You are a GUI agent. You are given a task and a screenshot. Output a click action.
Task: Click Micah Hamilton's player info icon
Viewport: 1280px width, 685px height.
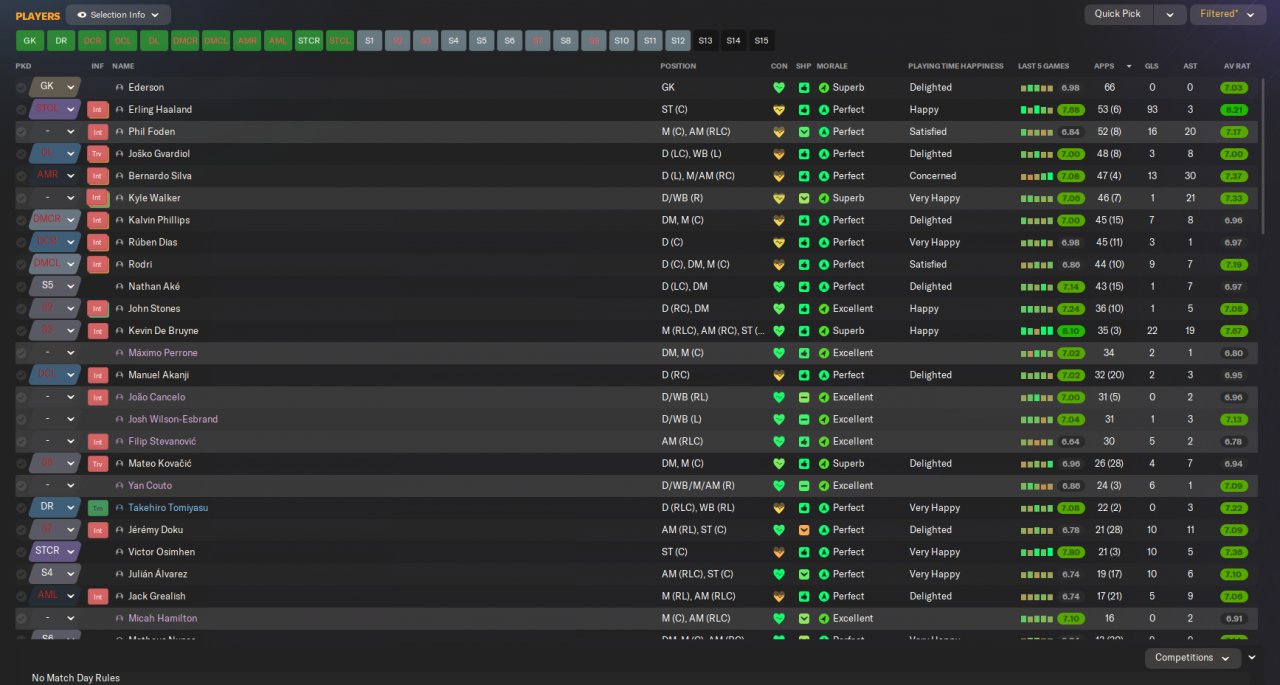pos(120,618)
